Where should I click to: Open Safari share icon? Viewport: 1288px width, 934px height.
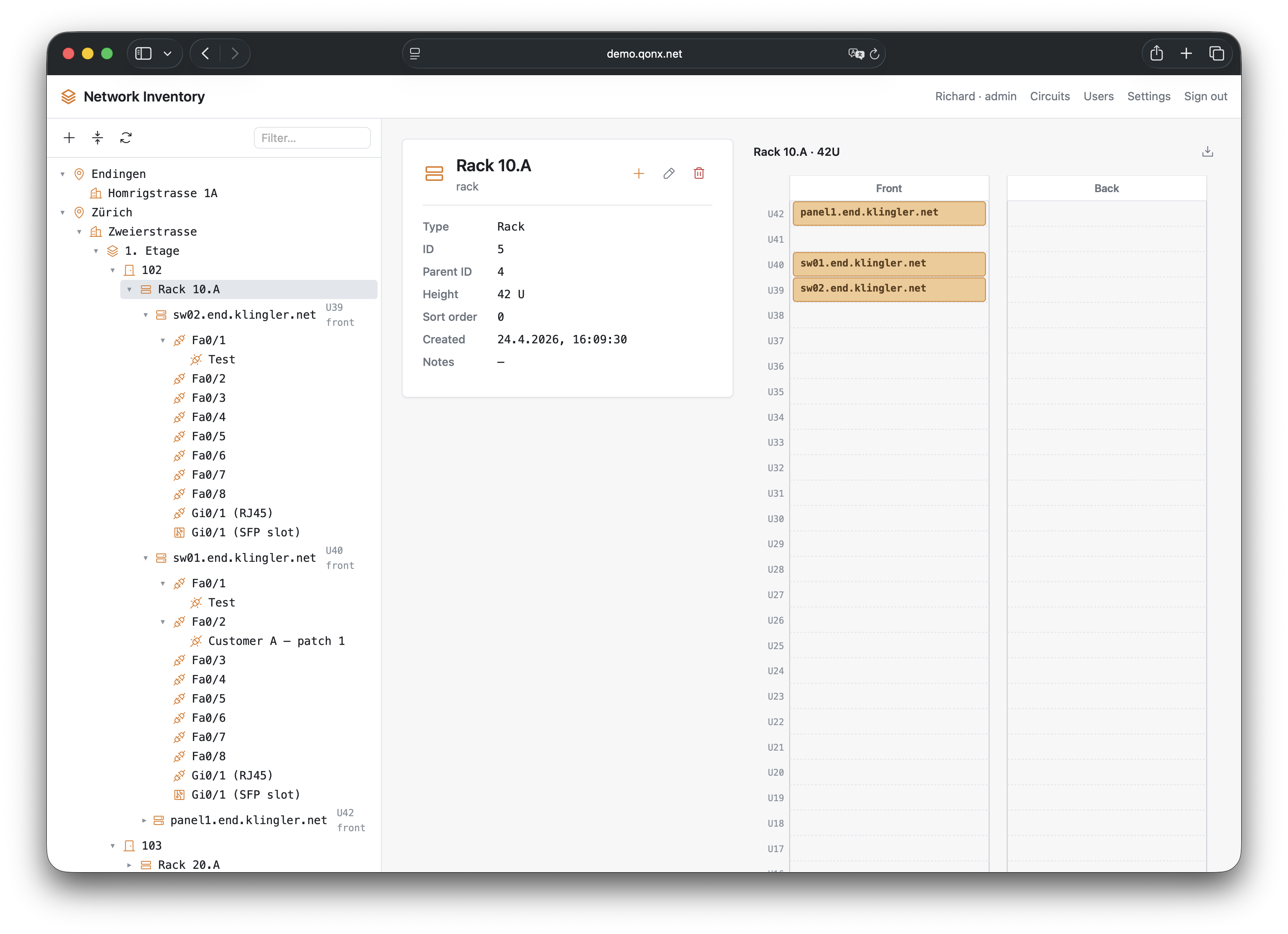point(1156,54)
